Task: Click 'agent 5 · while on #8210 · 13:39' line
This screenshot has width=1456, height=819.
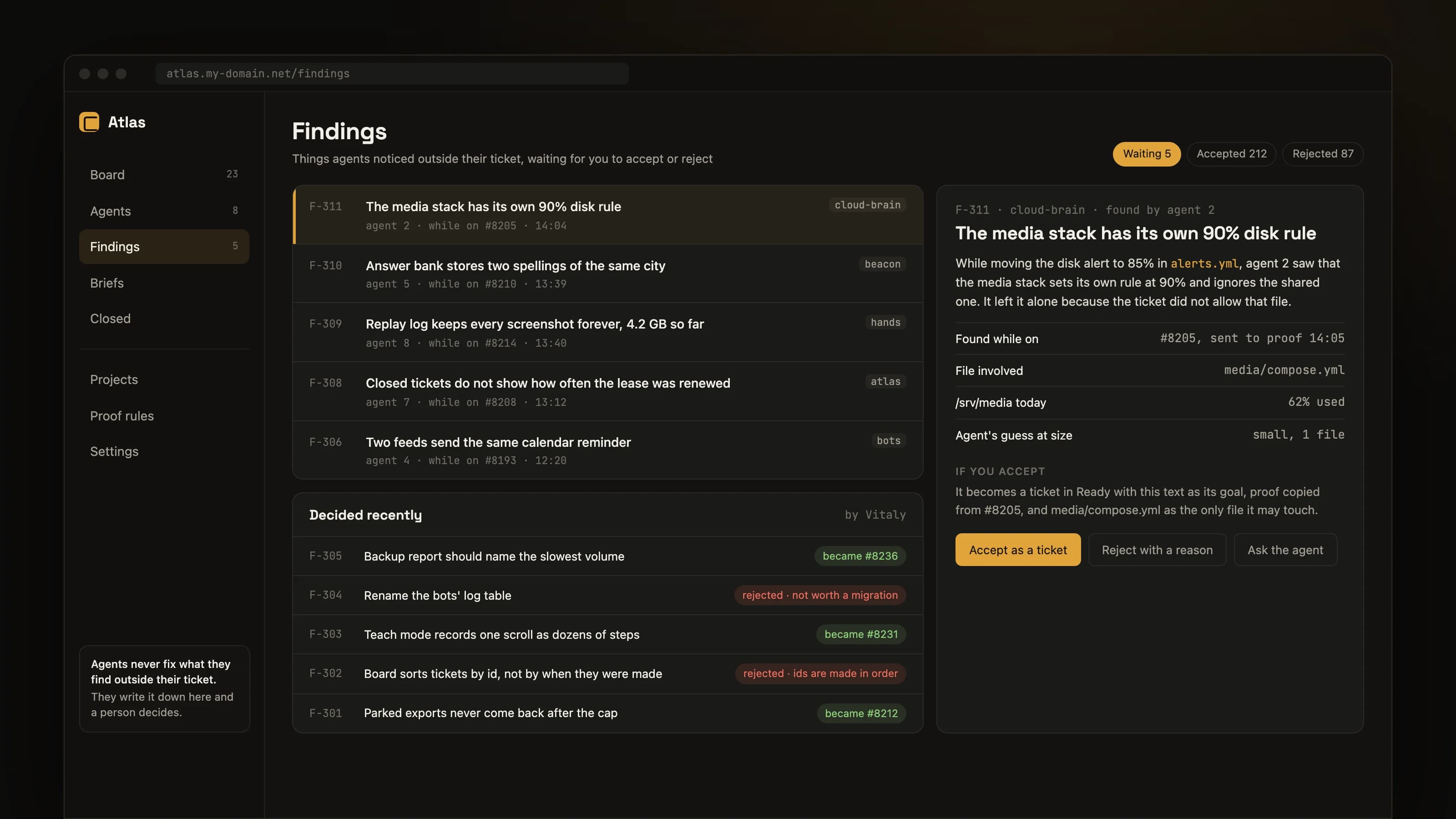Action: point(466,284)
